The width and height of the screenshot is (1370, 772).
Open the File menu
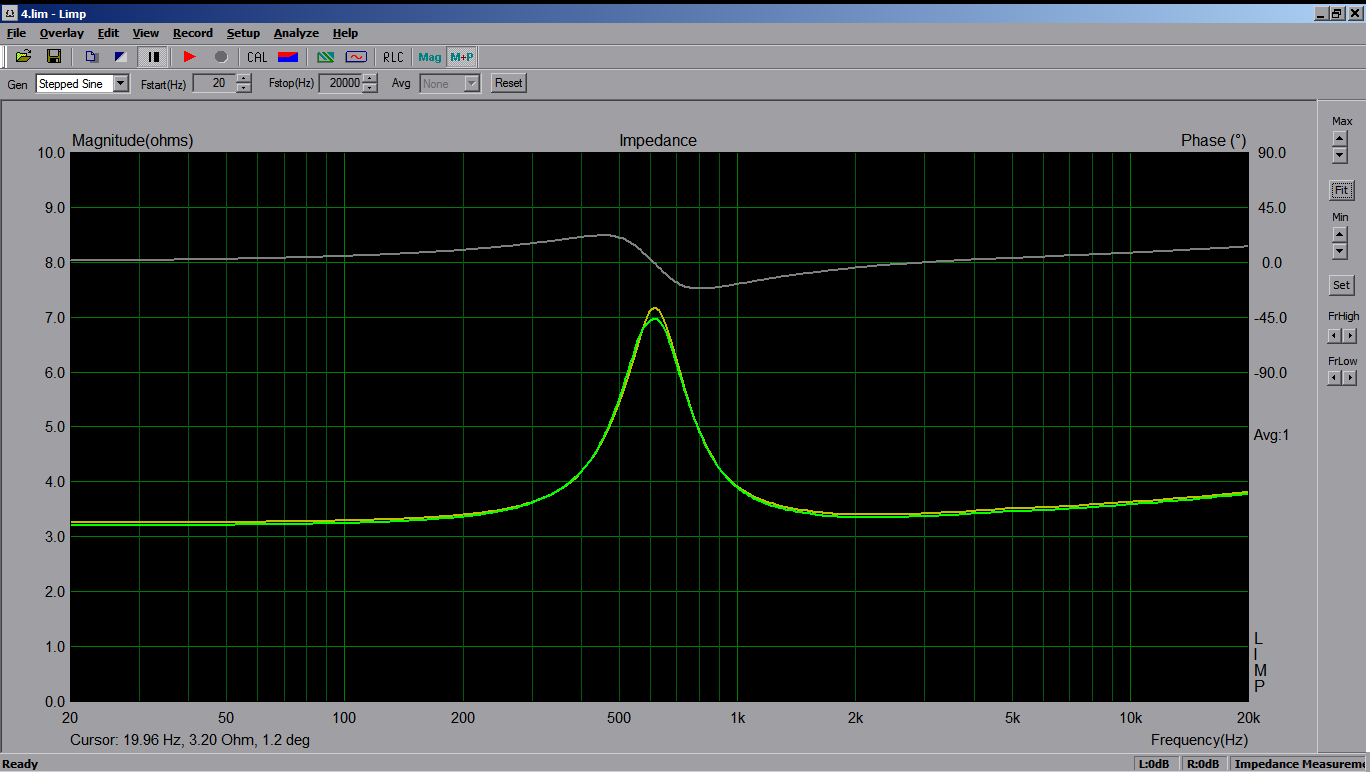click(16, 33)
